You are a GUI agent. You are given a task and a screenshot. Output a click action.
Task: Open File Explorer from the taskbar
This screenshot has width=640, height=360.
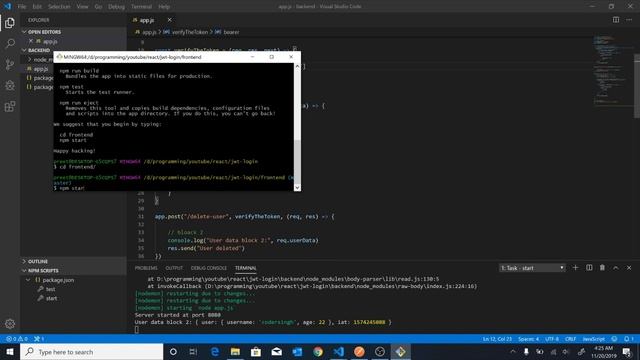tap(235, 351)
